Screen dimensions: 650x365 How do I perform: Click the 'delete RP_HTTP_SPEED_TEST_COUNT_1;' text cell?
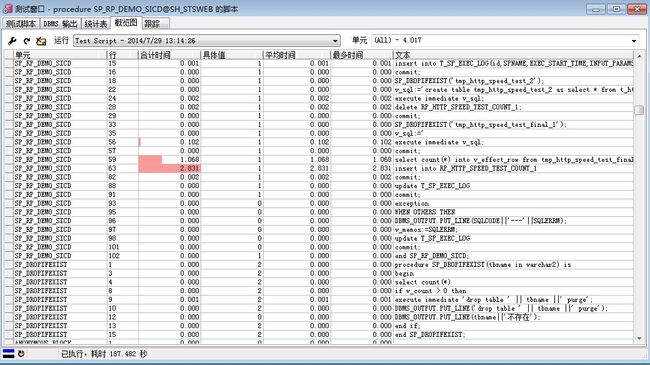tap(513, 107)
